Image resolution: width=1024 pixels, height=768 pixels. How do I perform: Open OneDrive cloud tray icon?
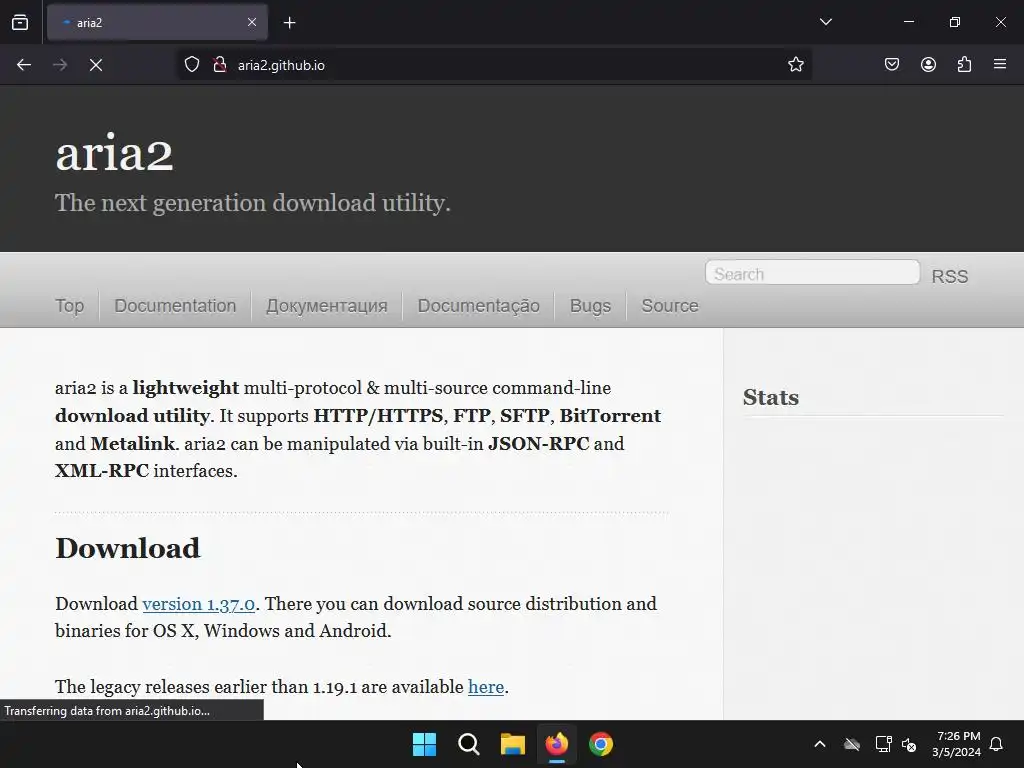pyautogui.click(x=852, y=744)
